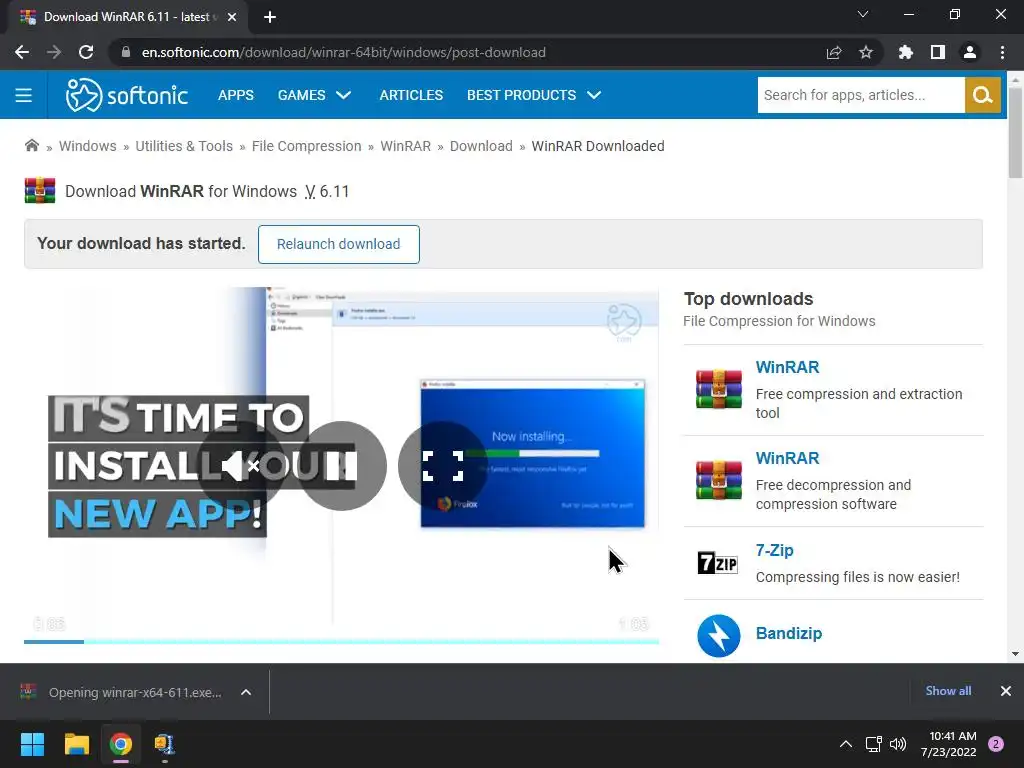The image size is (1024, 768).
Task: Bookmark this page with the star icon
Action: pyautogui.click(x=866, y=52)
